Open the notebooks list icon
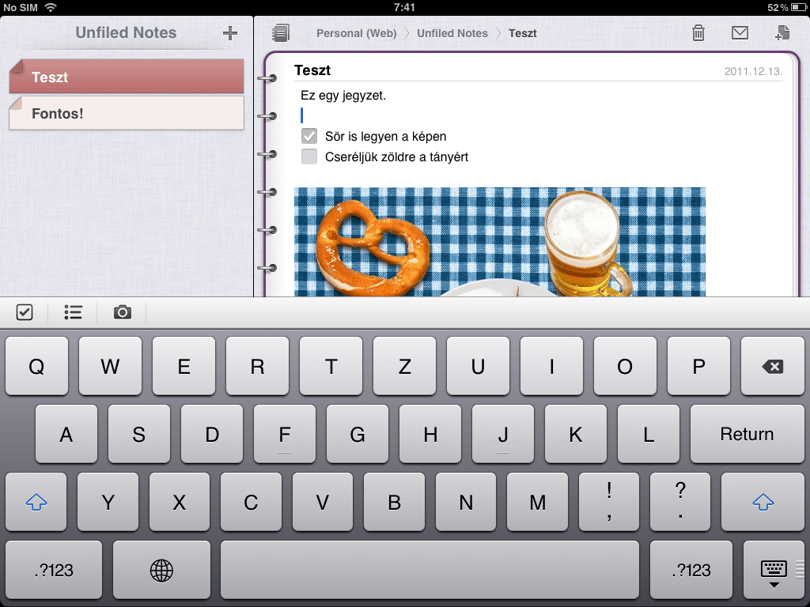This screenshot has height=607, width=810. point(281,33)
